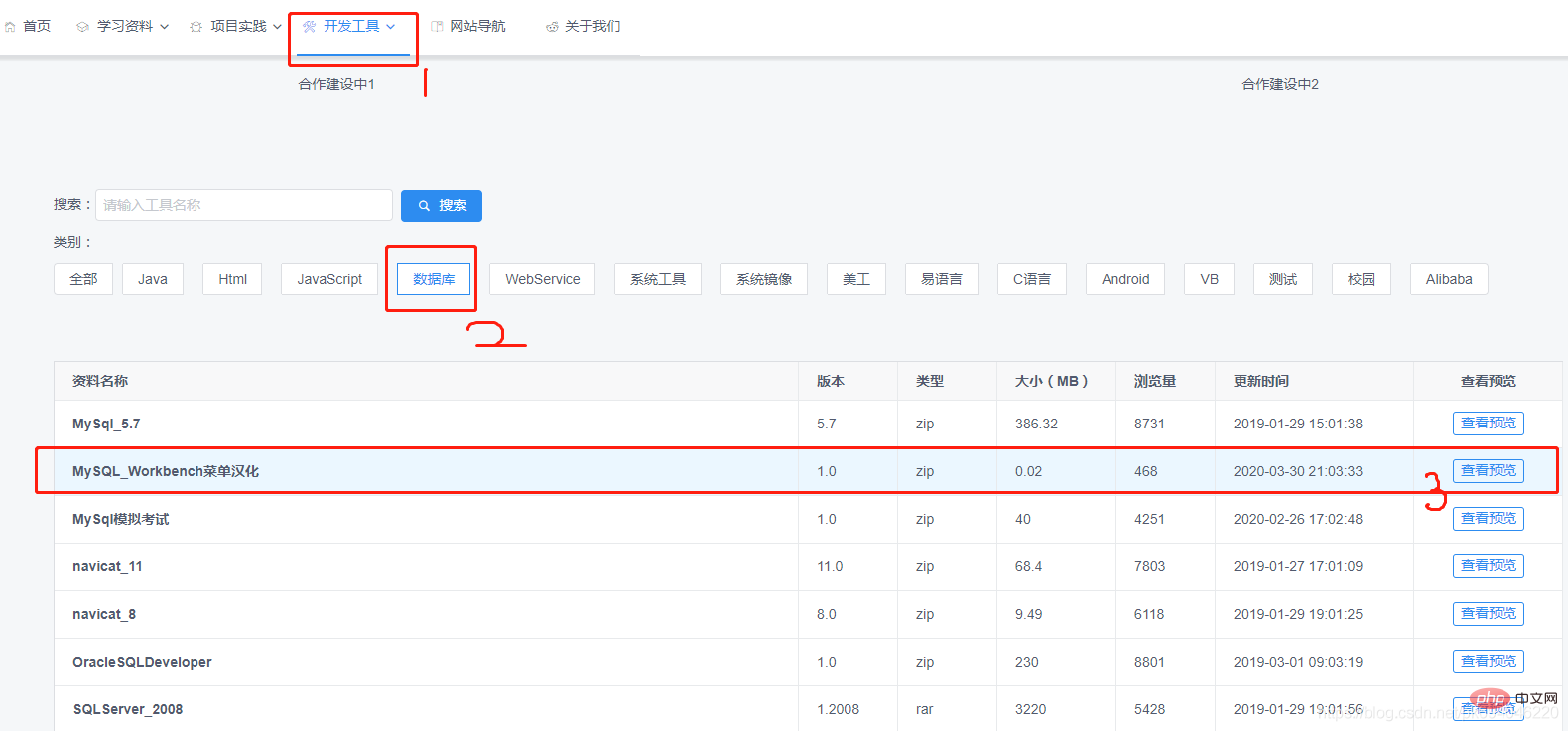Open the 项目实践 menu
Viewport: 1568px width, 731px height.
coord(236,27)
